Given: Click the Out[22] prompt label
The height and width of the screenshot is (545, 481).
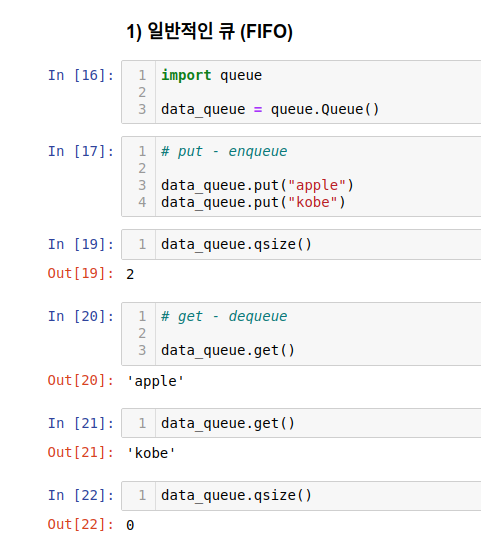Looking at the screenshot, I should 81,524.
